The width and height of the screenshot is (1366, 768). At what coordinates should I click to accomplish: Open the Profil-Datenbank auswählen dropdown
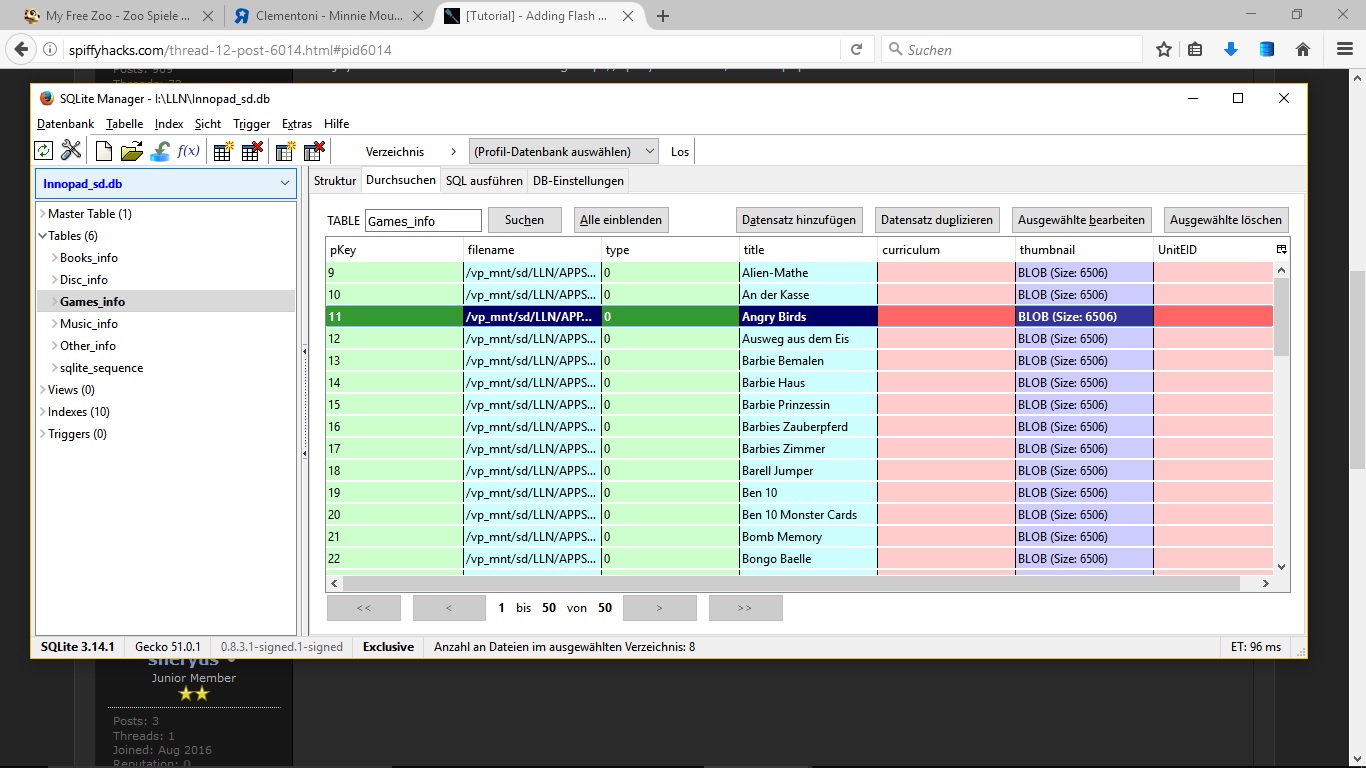(564, 151)
